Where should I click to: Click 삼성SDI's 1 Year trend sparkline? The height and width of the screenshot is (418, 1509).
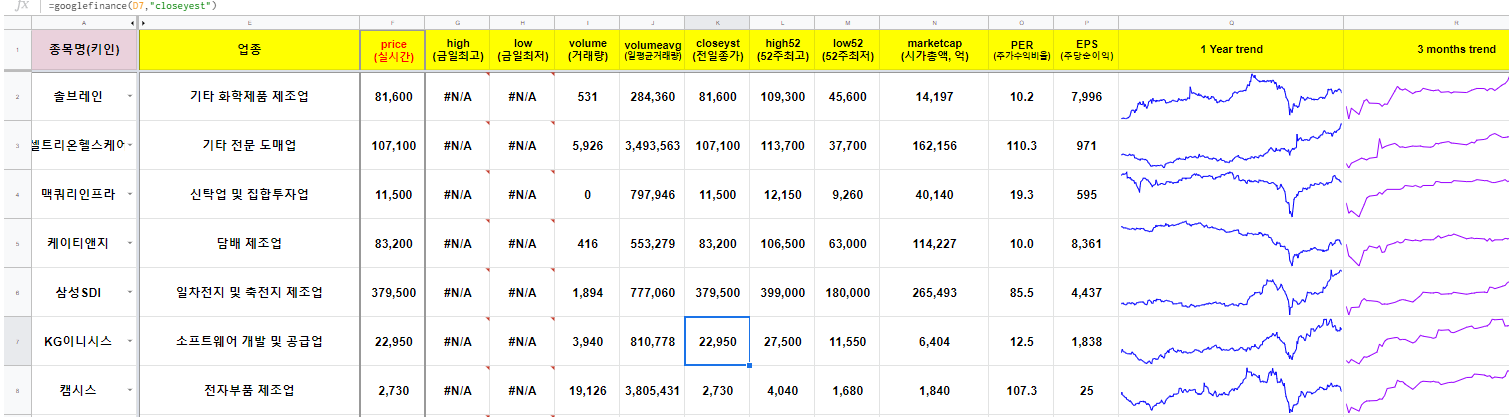[1231, 293]
